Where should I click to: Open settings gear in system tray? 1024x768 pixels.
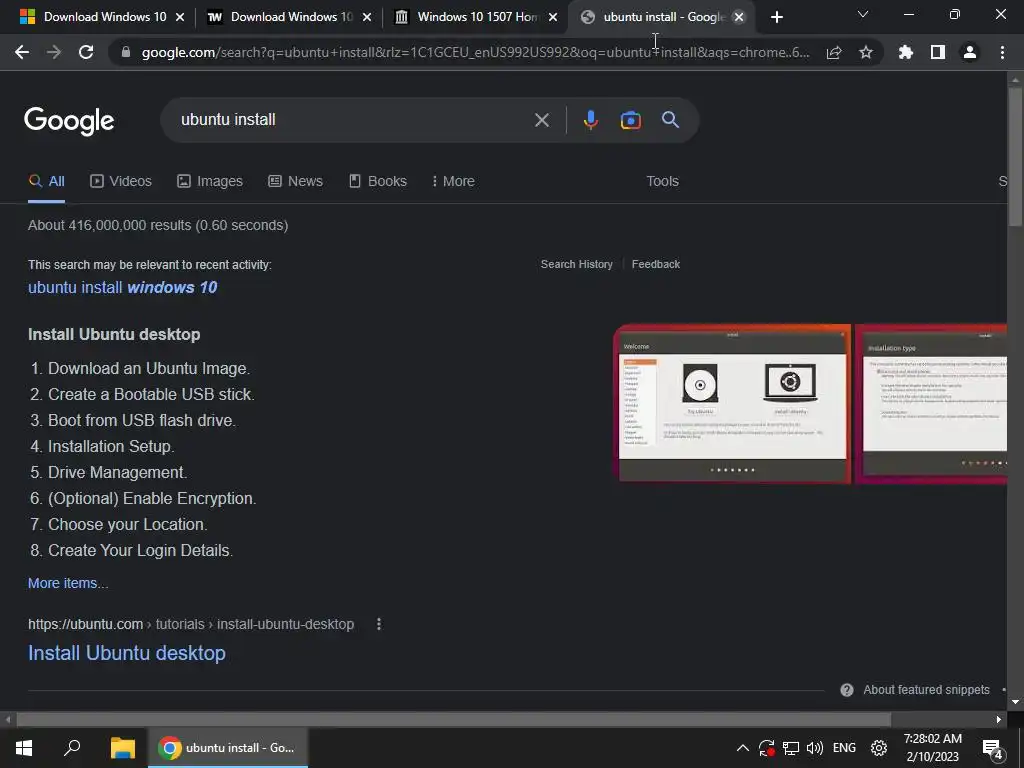click(879, 748)
